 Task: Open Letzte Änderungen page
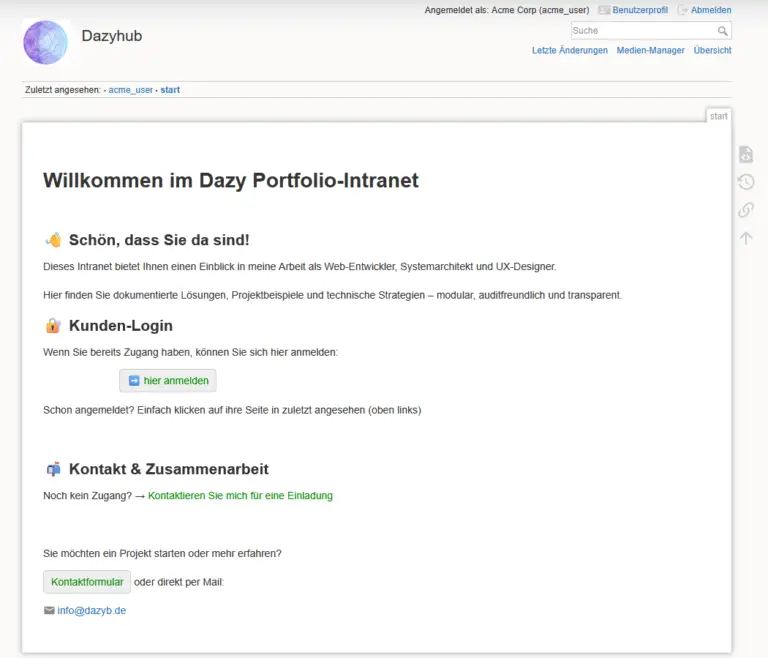coord(569,50)
